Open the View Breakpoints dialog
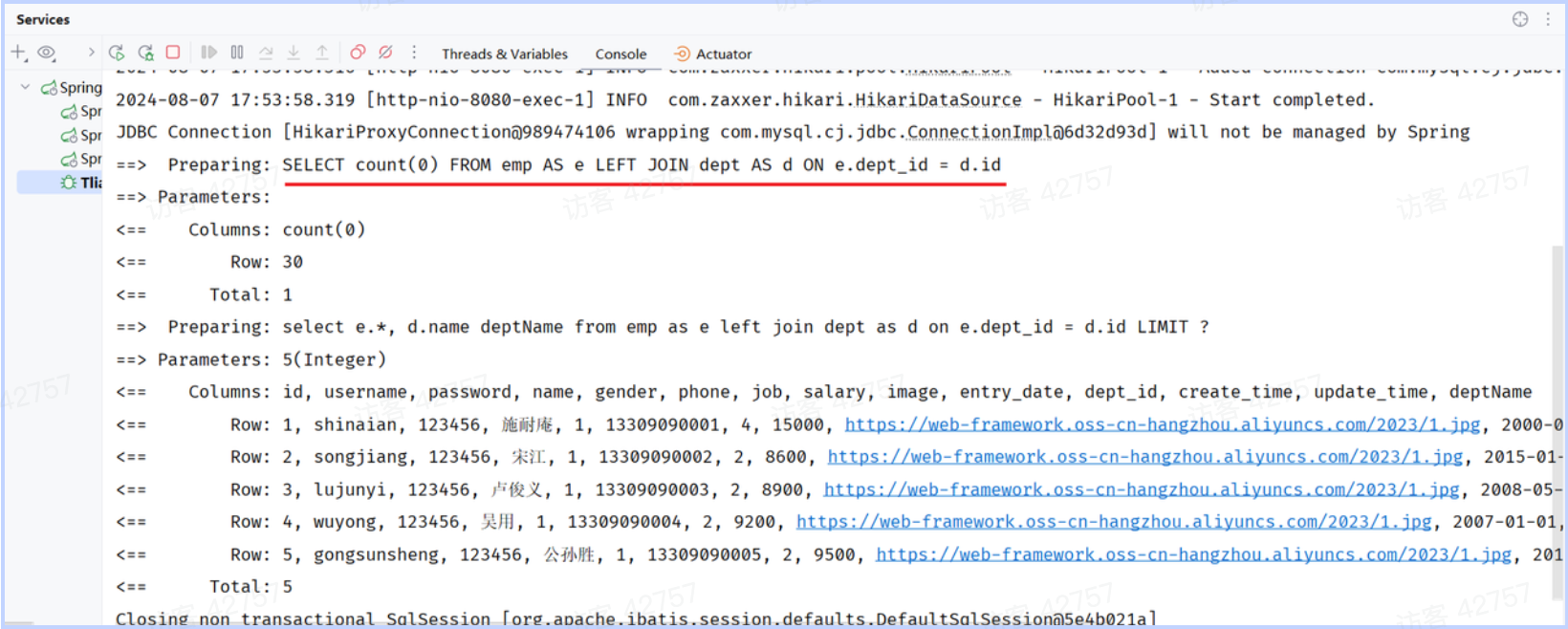 pos(358,53)
